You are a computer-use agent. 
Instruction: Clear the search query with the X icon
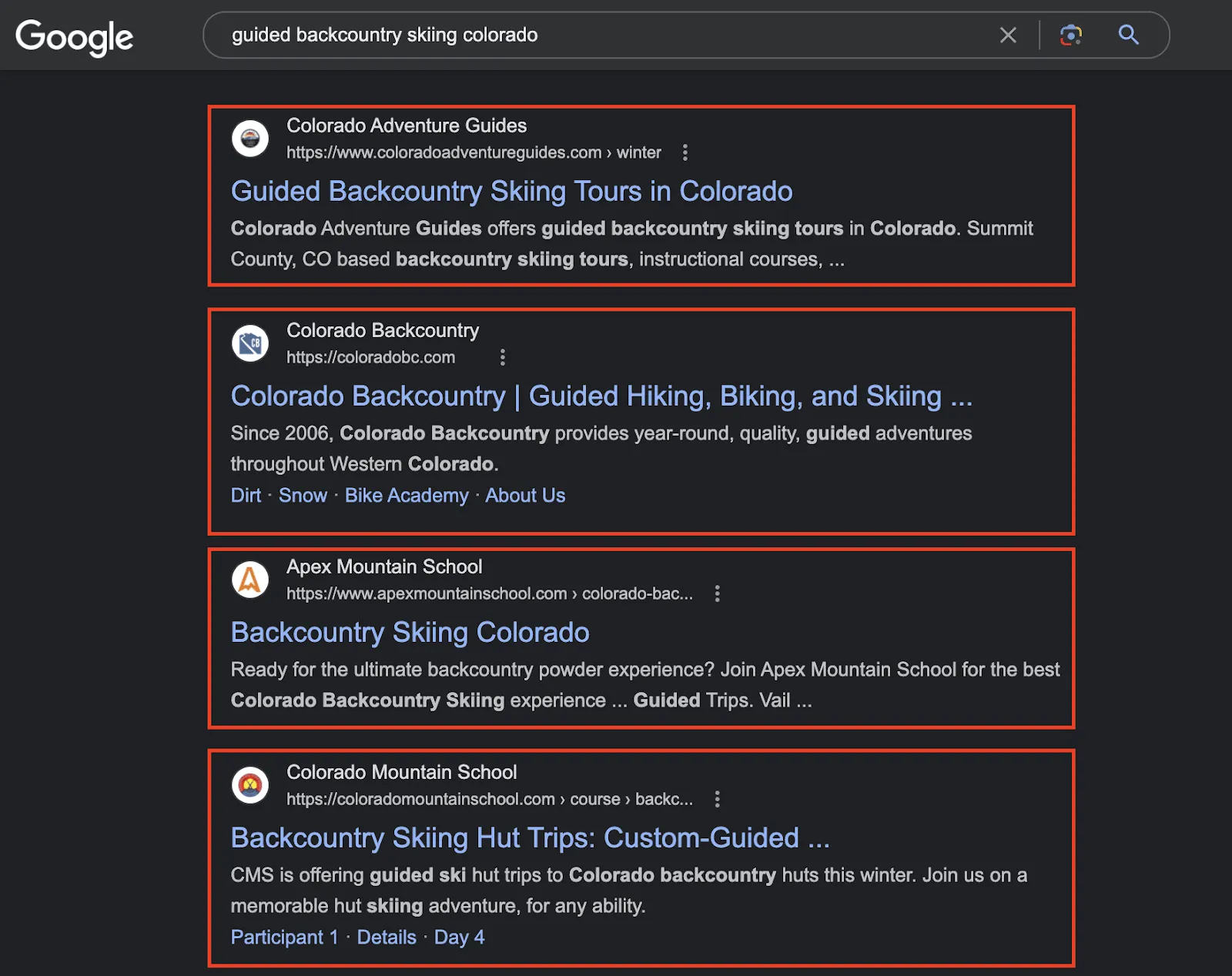pos(1008,35)
